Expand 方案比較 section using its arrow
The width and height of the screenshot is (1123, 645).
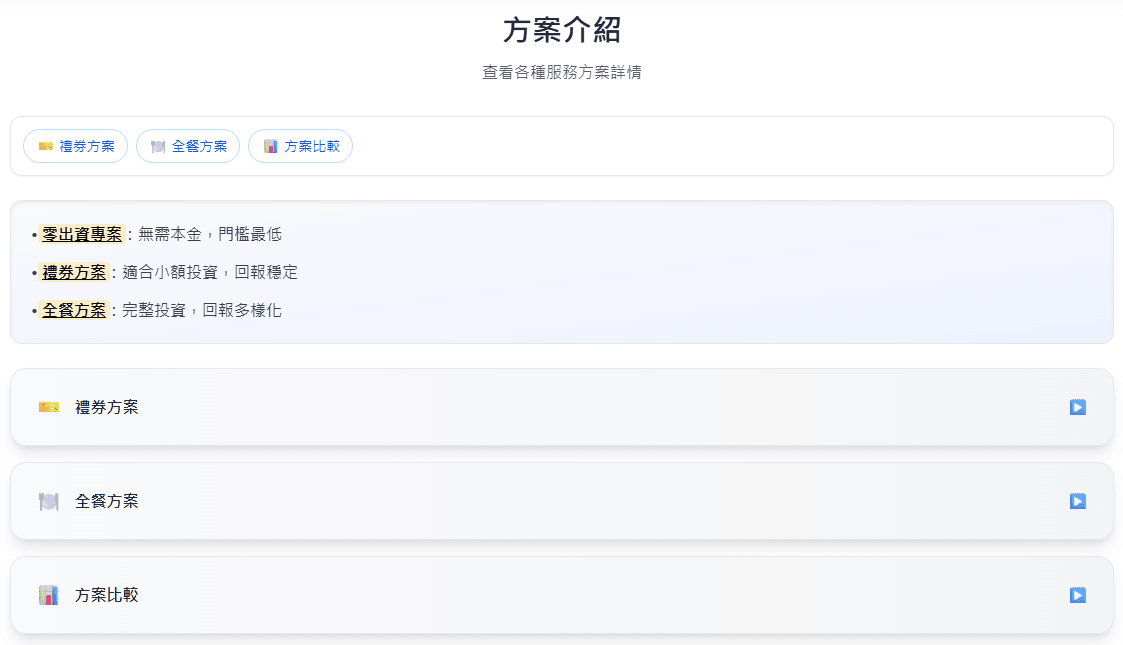(x=1077, y=595)
